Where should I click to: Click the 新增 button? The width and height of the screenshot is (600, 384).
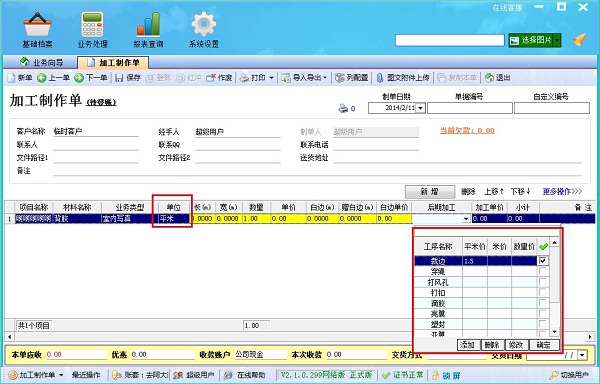click(x=430, y=192)
